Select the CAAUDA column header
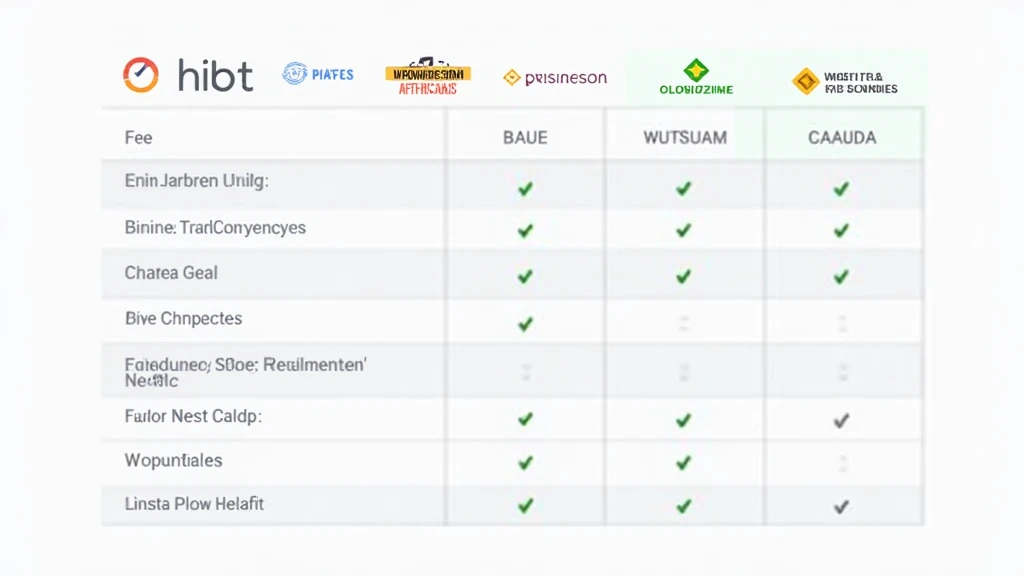Image resolution: width=1024 pixels, height=576 pixels. coord(842,137)
